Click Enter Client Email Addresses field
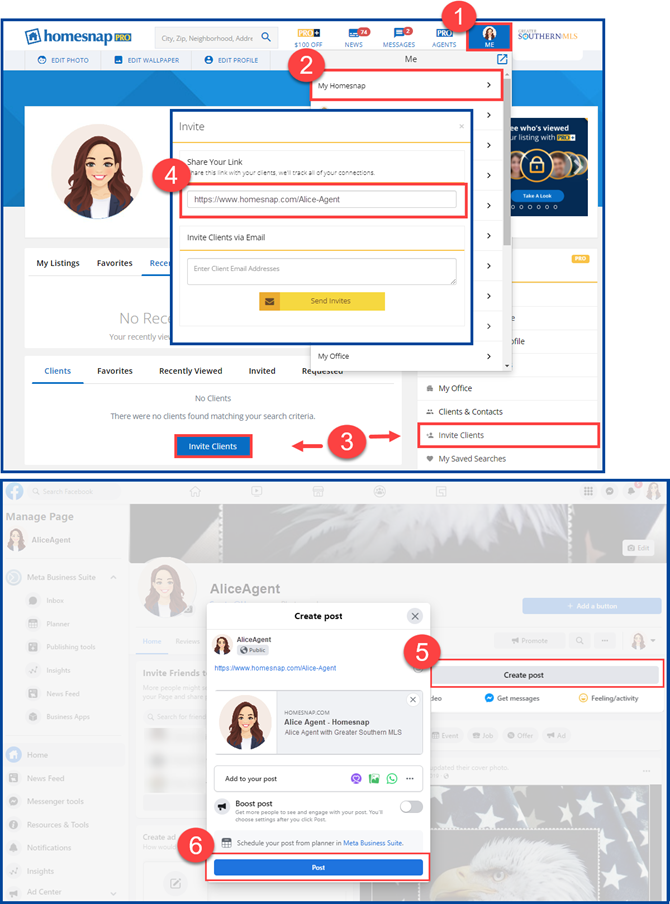This screenshot has height=904, width=670. 322,271
